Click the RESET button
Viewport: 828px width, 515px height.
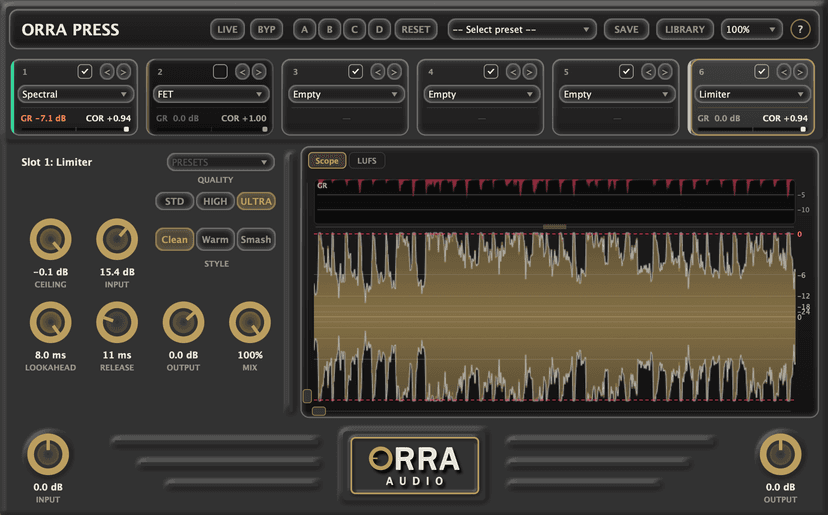pyautogui.click(x=416, y=30)
